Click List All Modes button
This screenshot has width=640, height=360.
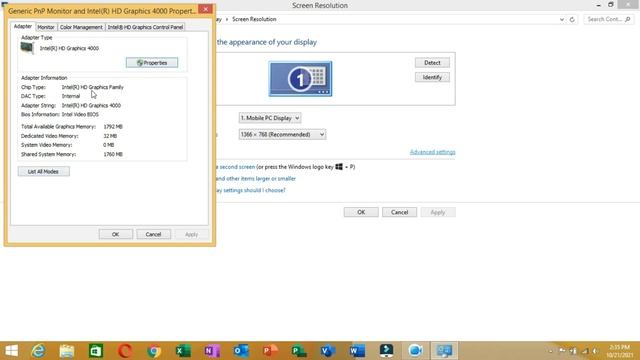44,171
